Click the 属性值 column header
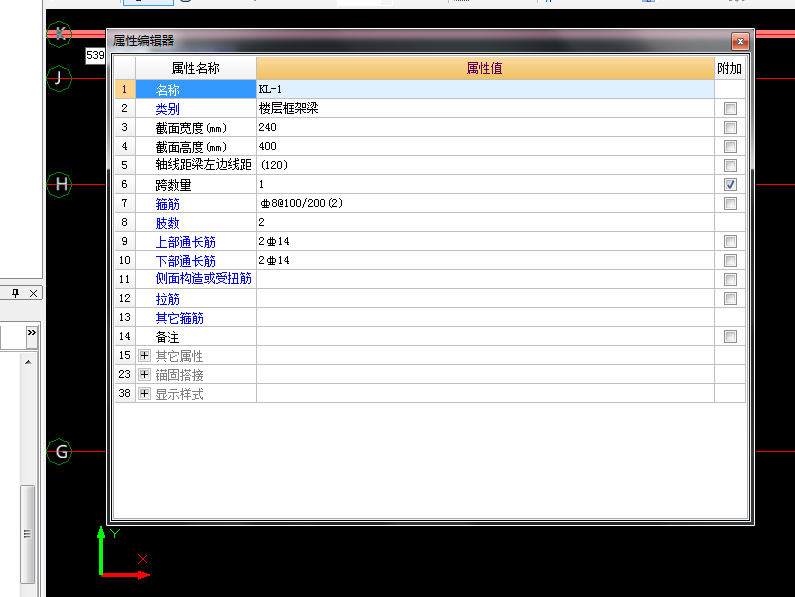Viewport: 795px width, 597px height. tap(485, 68)
